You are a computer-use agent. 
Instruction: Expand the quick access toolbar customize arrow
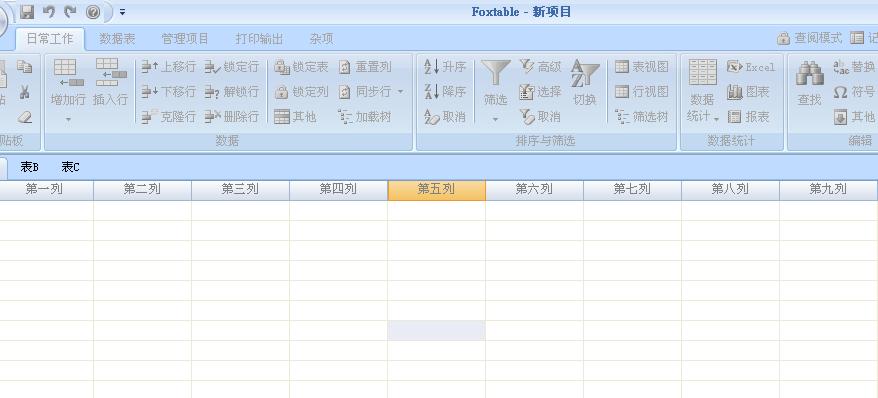[x=122, y=11]
